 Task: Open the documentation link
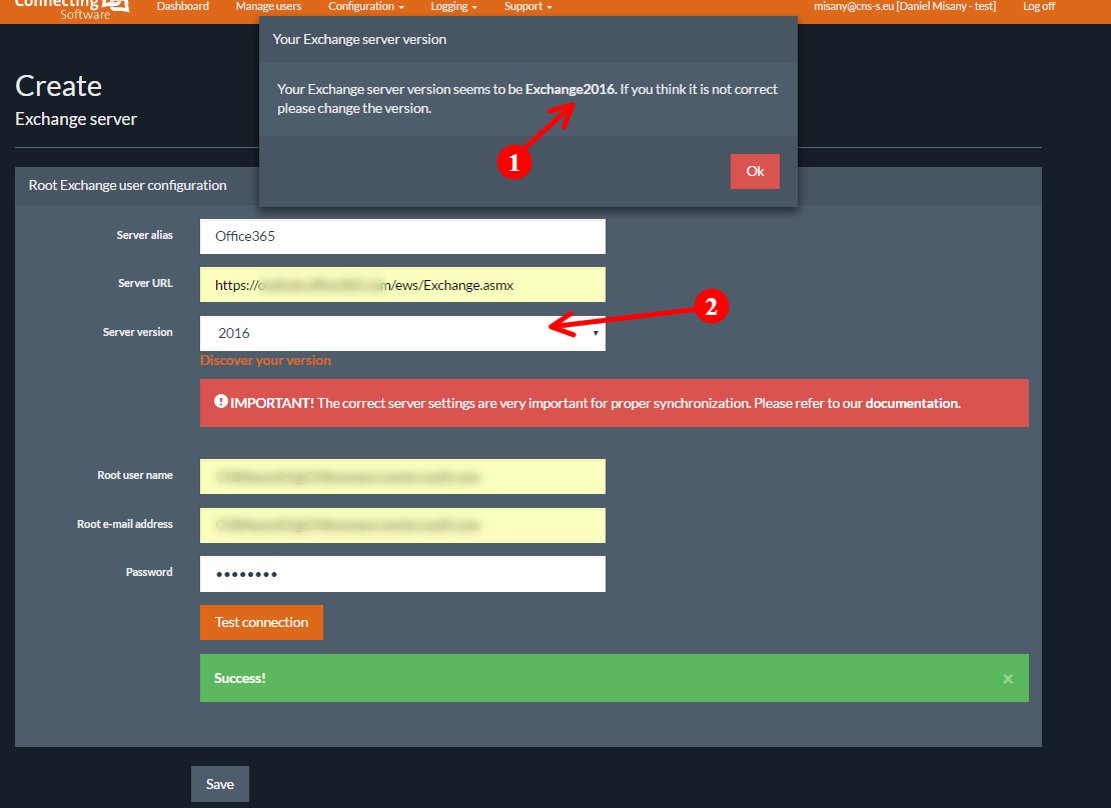(911, 403)
